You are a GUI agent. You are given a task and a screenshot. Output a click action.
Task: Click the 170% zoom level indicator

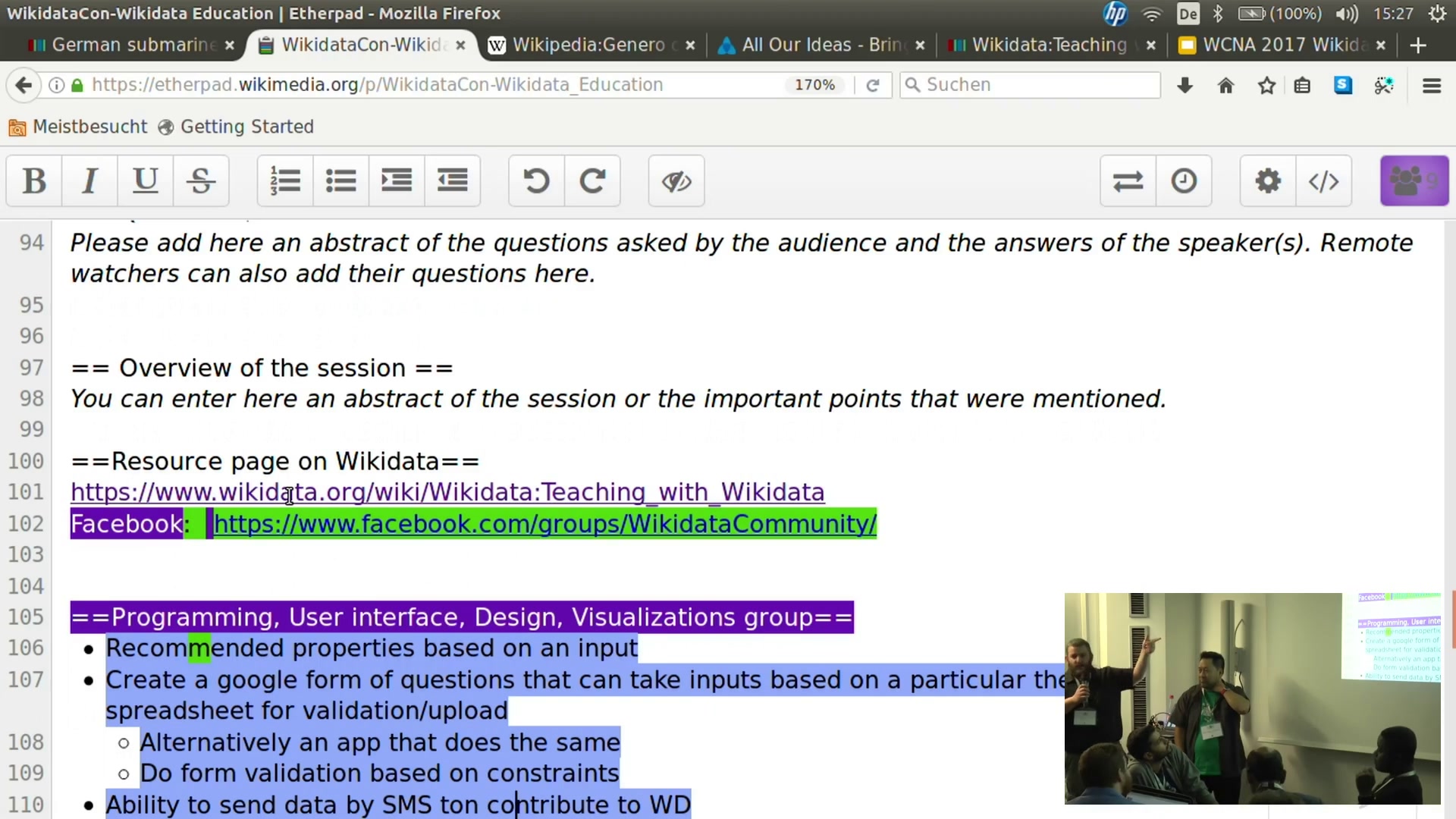(814, 85)
